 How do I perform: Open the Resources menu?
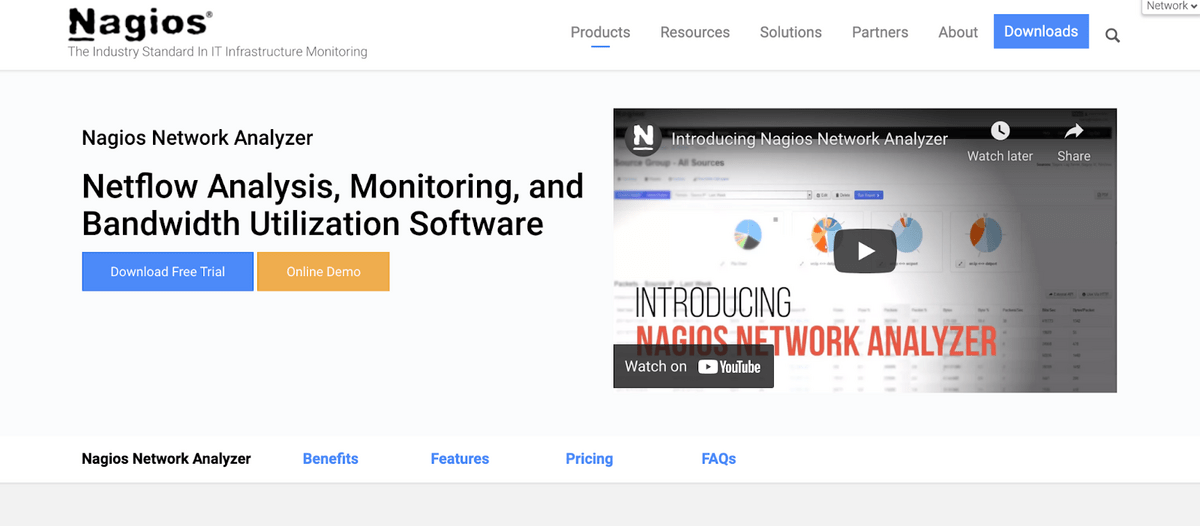(695, 32)
